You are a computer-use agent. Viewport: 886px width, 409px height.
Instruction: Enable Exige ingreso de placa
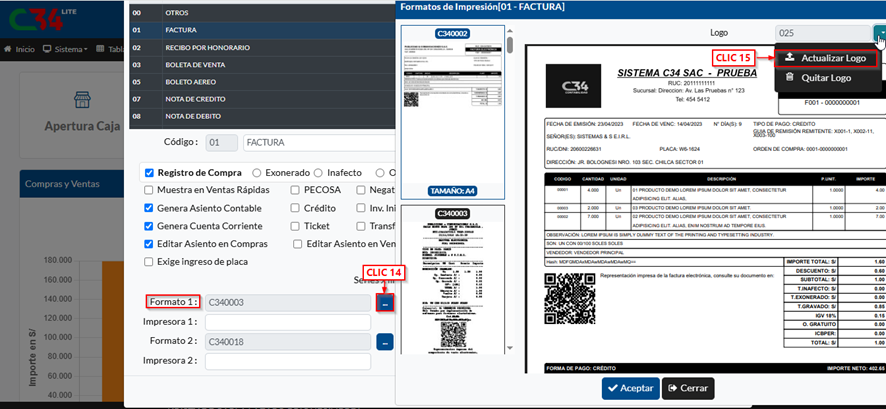coord(150,261)
